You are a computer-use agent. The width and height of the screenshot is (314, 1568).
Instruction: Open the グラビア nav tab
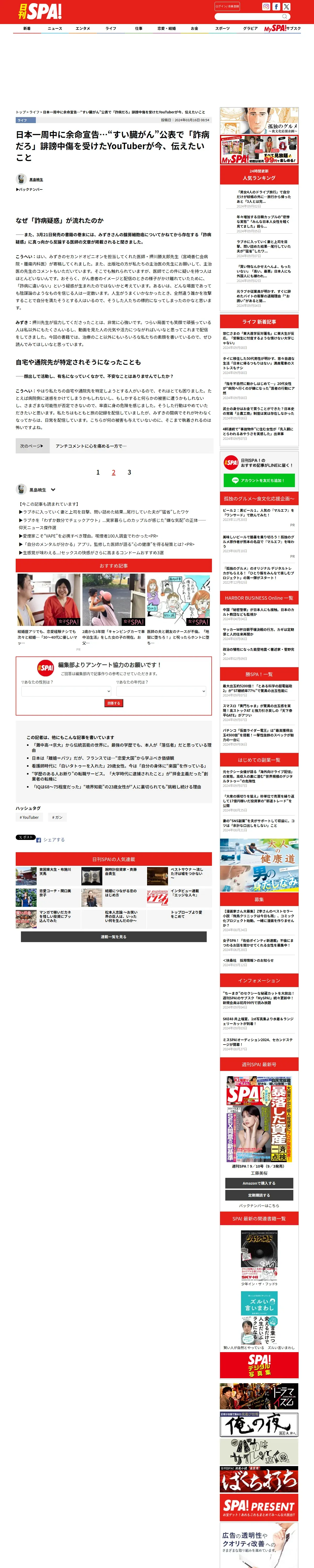coord(251,28)
